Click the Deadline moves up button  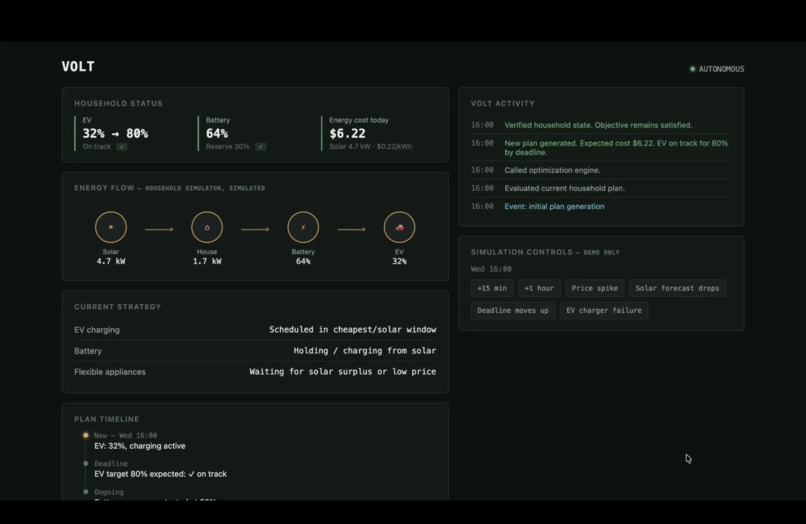[x=512, y=310]
